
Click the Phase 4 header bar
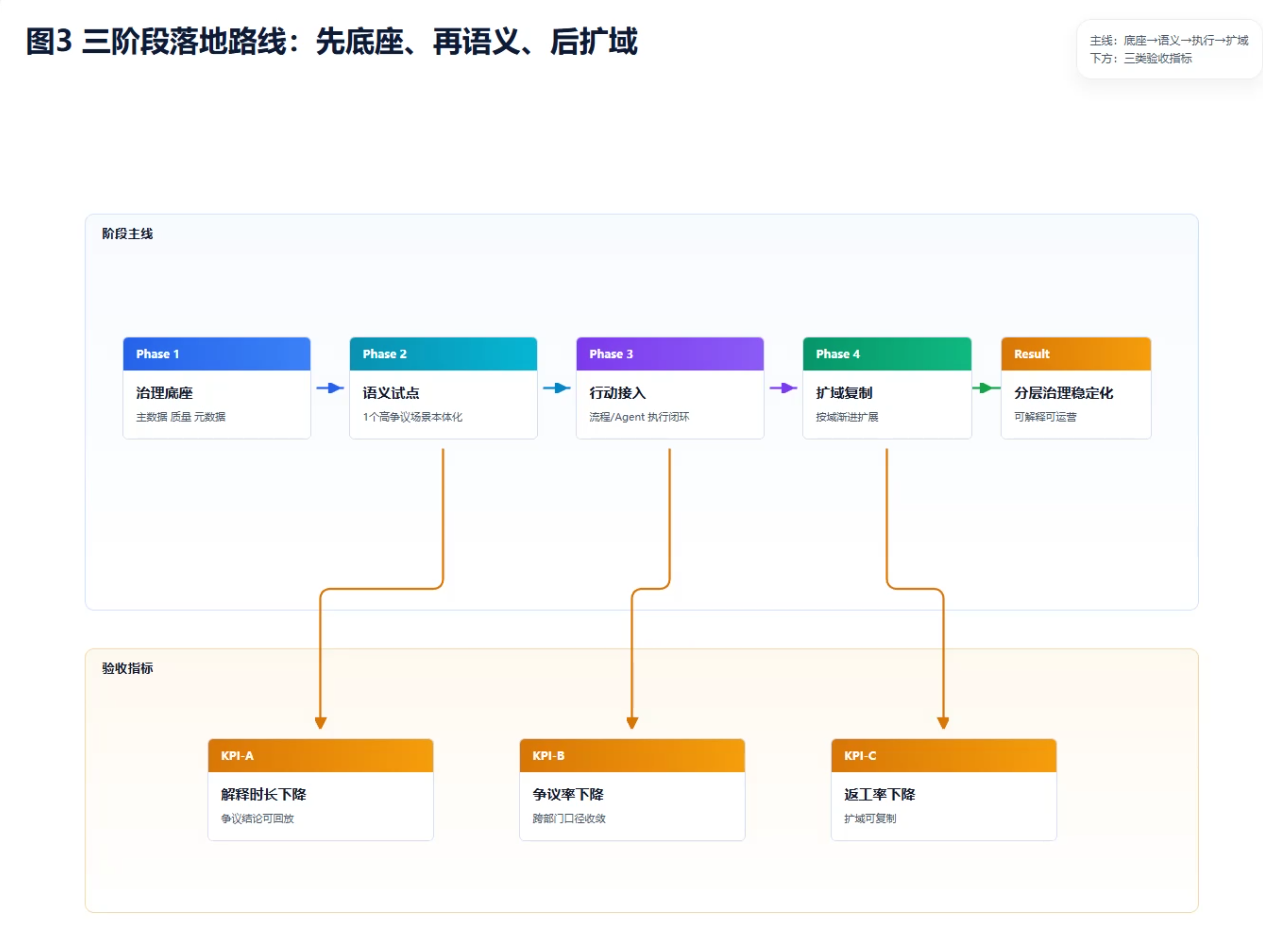point(887,354)
